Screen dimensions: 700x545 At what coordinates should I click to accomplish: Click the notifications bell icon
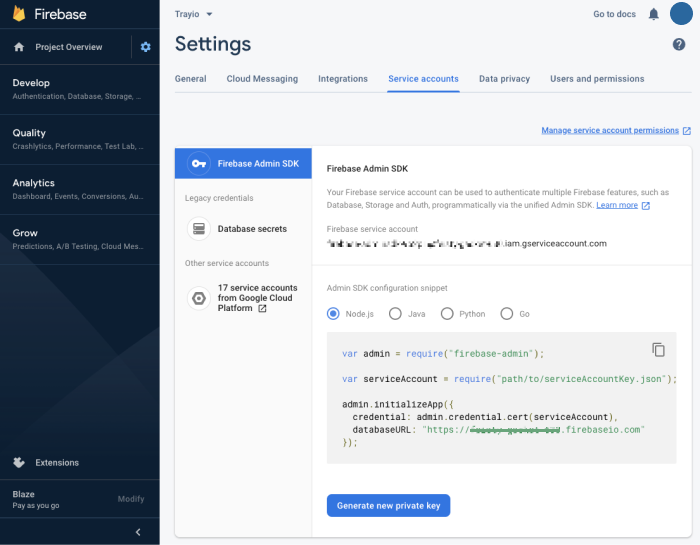pyautogui.click(x=654, y=14)
